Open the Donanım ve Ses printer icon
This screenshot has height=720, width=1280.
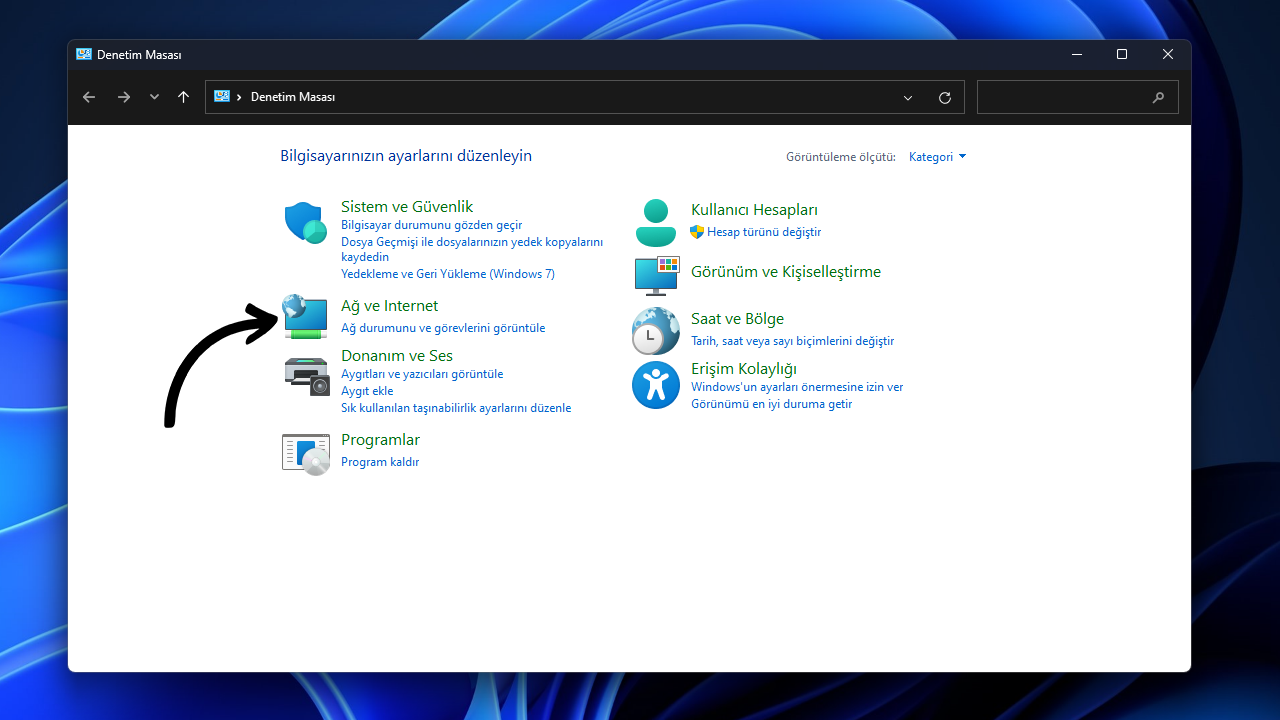click(306, 376)
